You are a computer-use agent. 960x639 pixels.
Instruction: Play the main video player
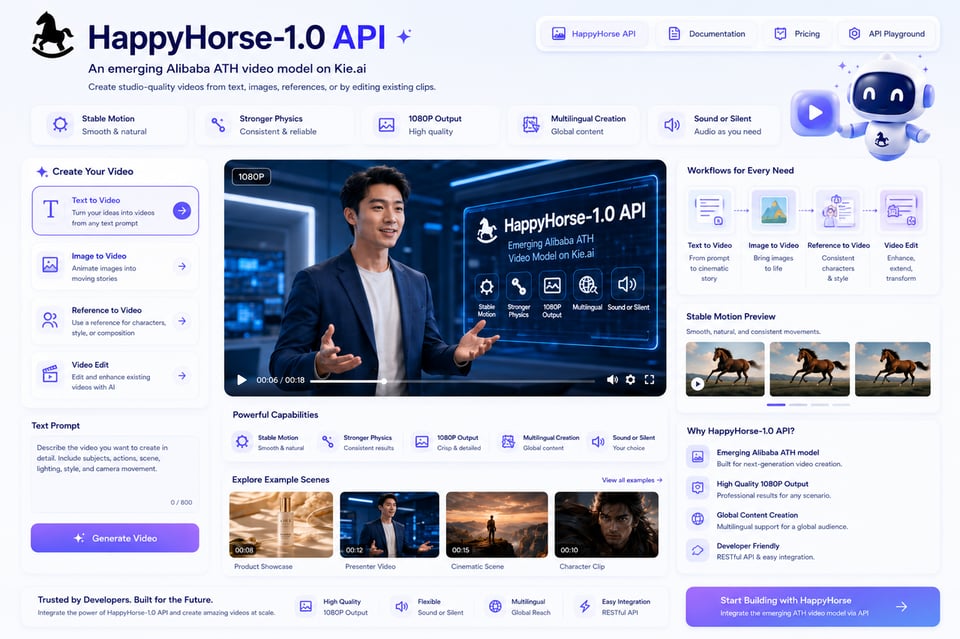pos(242,380)
